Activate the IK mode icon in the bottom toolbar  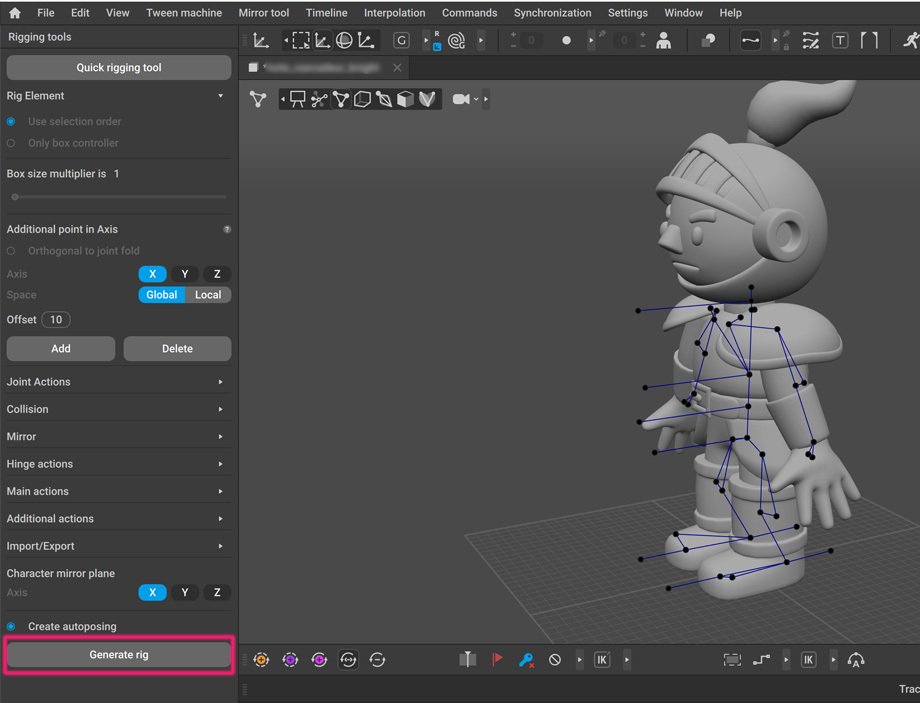click(x=602, y=659)
